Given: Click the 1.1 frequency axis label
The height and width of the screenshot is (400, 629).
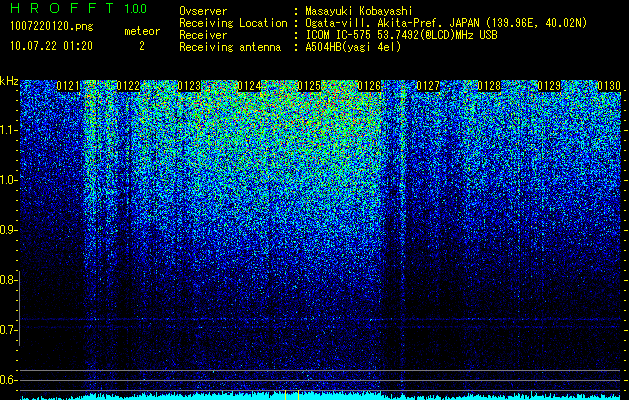Looking at the screenshot, I should pyautogui.click(x=8, y=130).
